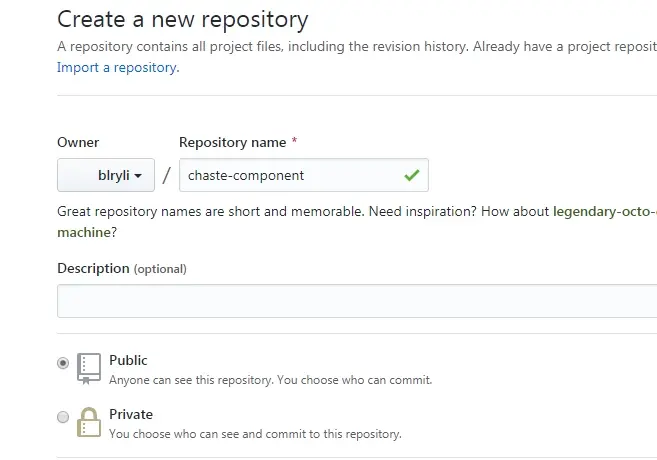Click the Description (optional) label
657x460 pixels.
121,268
